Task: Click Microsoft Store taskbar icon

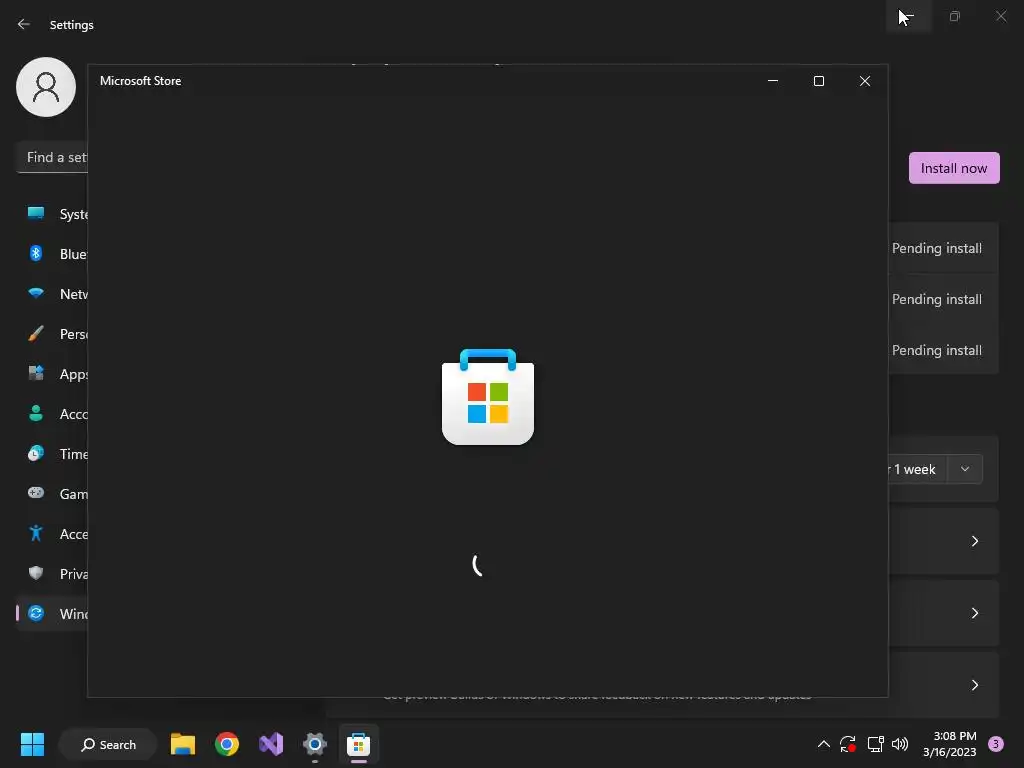Action: click(359, 744)
